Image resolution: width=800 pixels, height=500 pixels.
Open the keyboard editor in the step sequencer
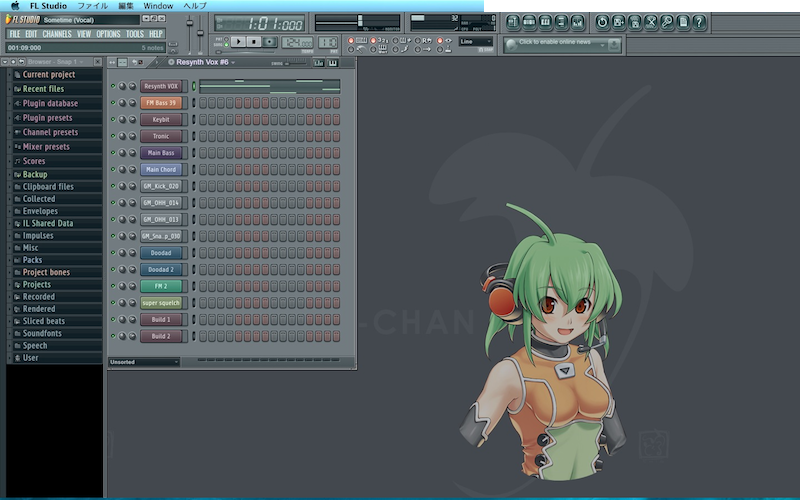(333, 63)
